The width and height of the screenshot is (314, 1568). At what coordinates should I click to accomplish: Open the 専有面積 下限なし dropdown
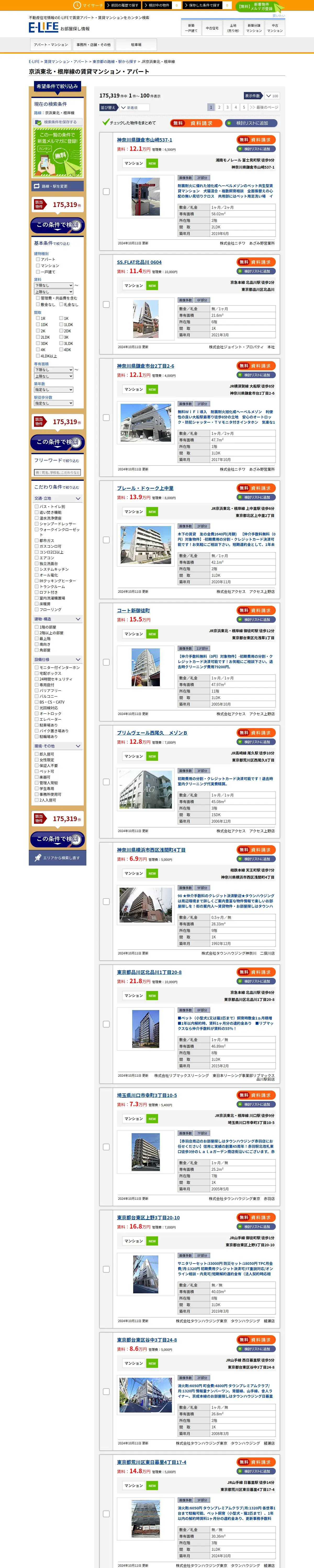[x=54, y=370]
